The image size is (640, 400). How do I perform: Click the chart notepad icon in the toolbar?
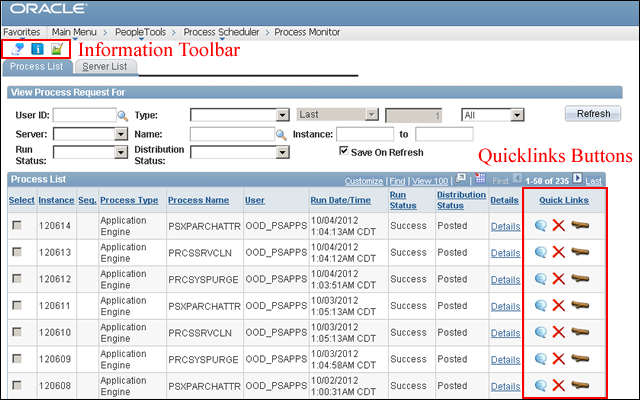pyautogui.click(x=57, y=49)
